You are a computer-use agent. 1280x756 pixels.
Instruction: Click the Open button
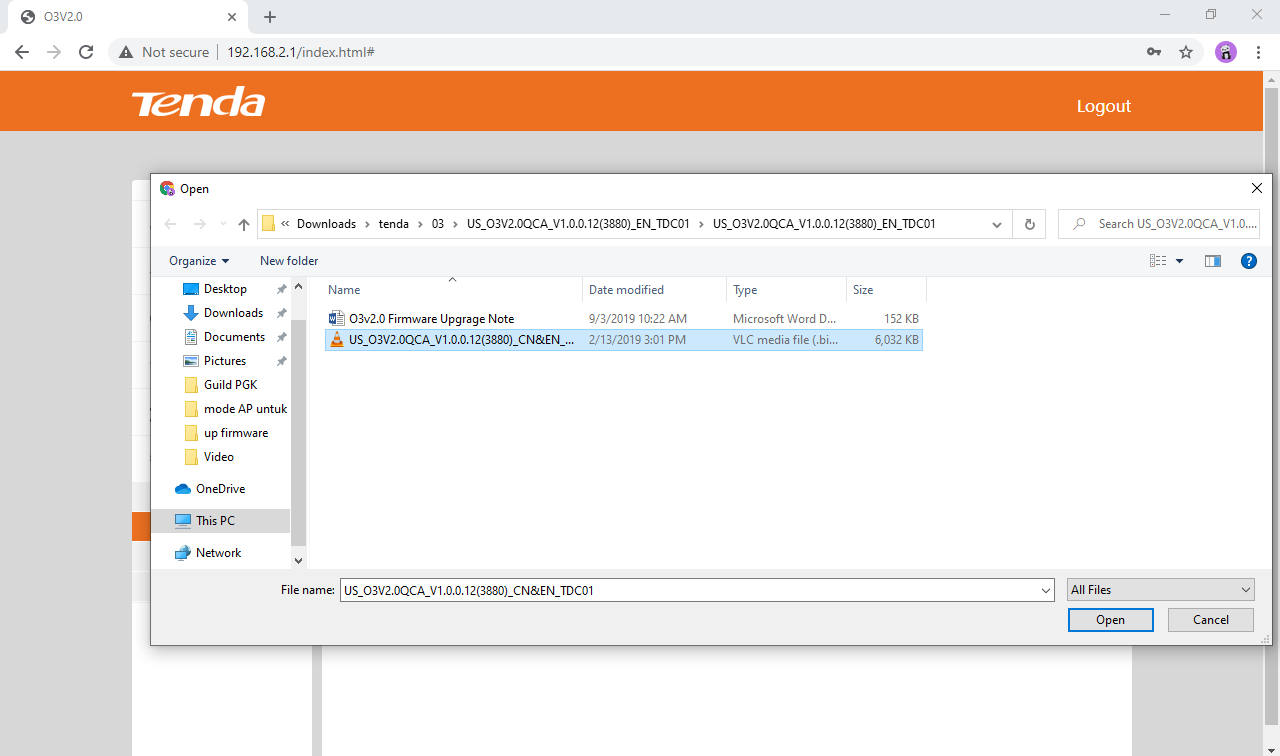1110,620
